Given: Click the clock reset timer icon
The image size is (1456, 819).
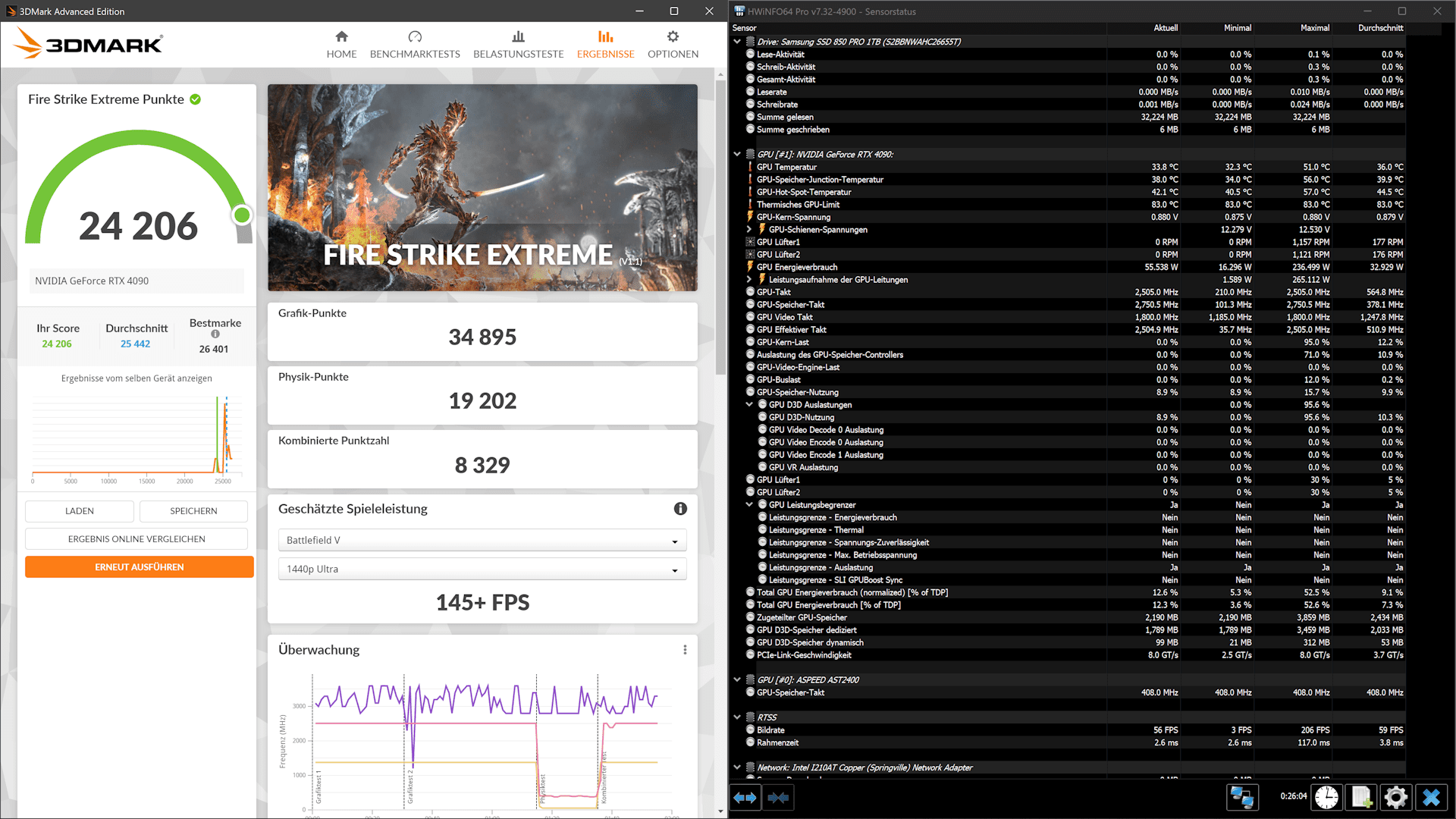Looking at the screenshot, I should click(1326, 798).
